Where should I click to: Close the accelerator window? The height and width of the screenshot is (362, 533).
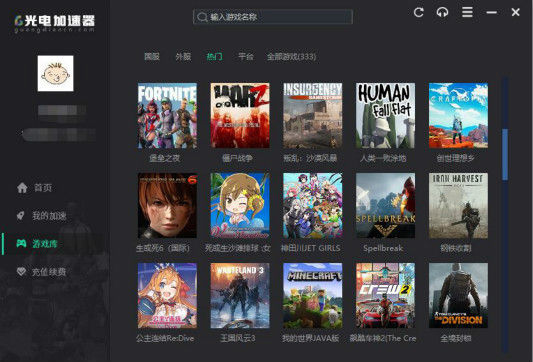pos(515,12)
